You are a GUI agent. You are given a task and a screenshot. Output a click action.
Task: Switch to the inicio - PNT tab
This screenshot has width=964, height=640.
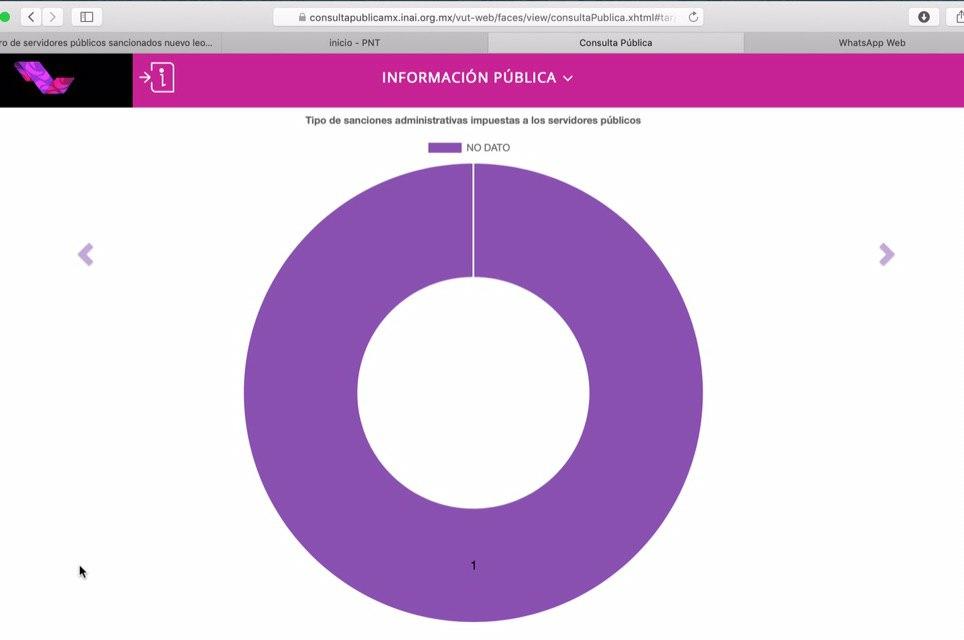point(354,43)
